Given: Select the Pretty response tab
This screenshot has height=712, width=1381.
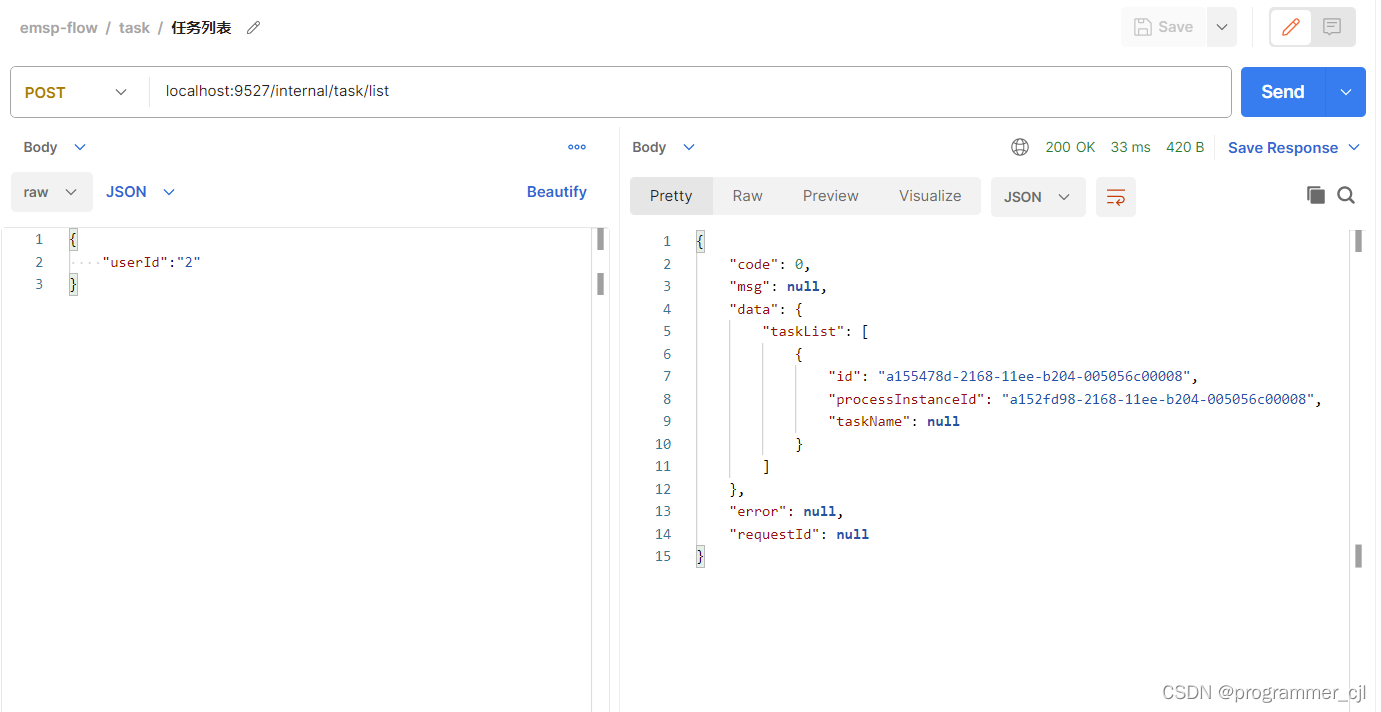Looking at the screenshot, I should 671,196.
